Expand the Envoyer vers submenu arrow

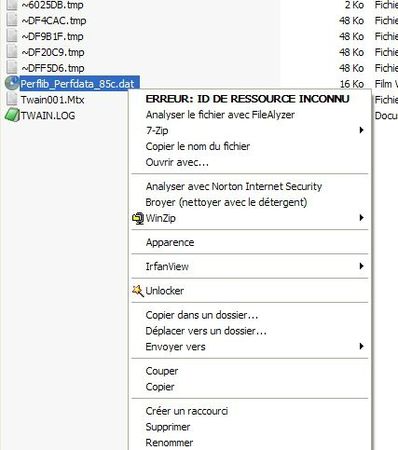click(x=361, y=346)
